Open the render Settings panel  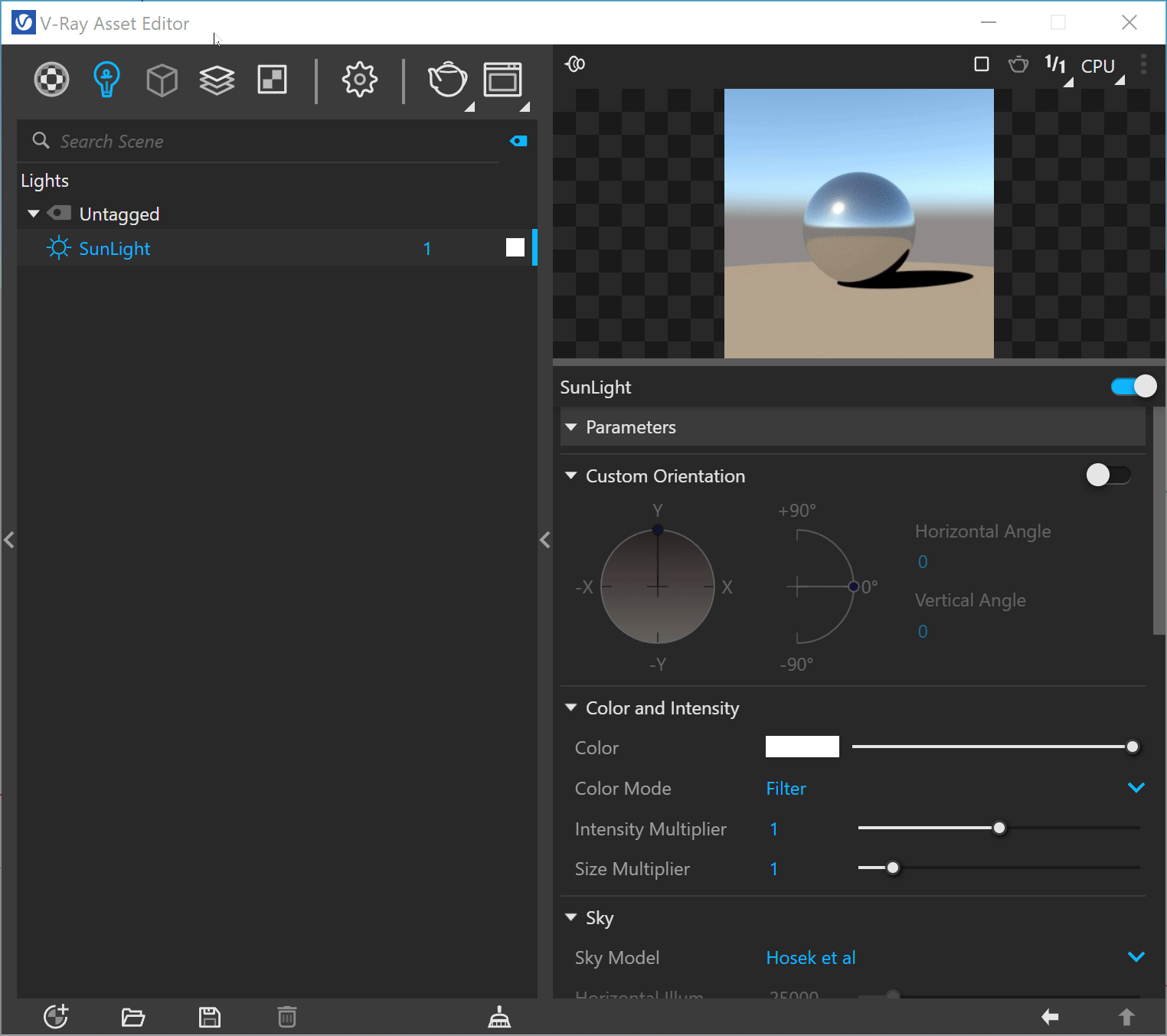(x=359, y=80)
